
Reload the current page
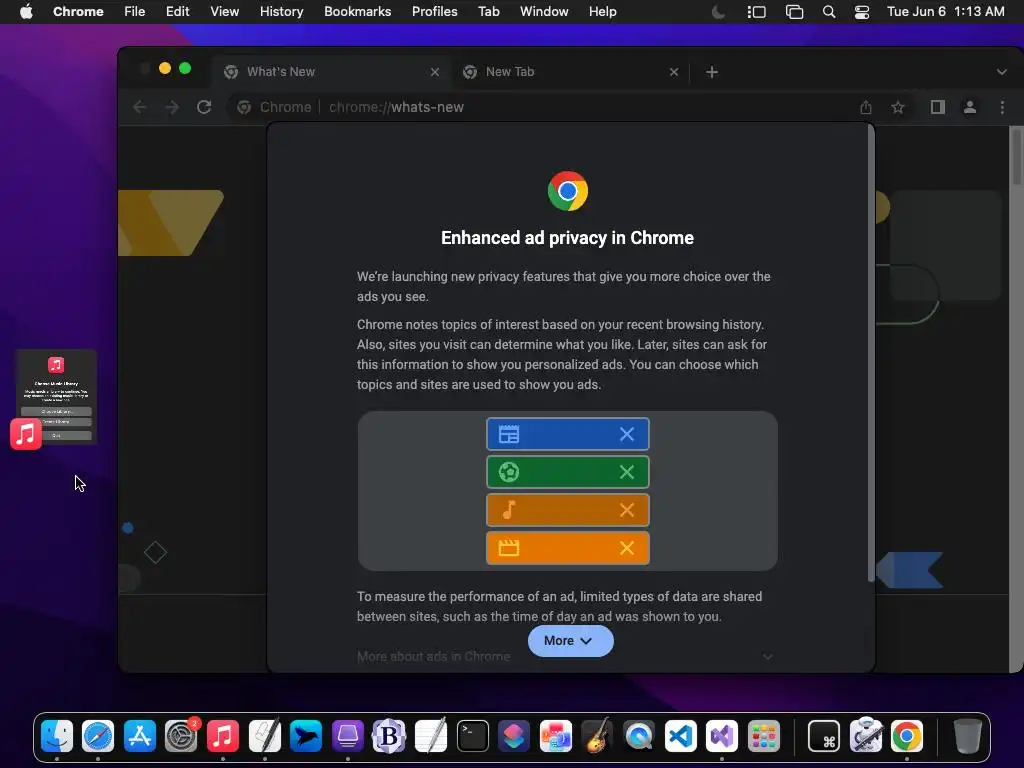pos(204,107)
